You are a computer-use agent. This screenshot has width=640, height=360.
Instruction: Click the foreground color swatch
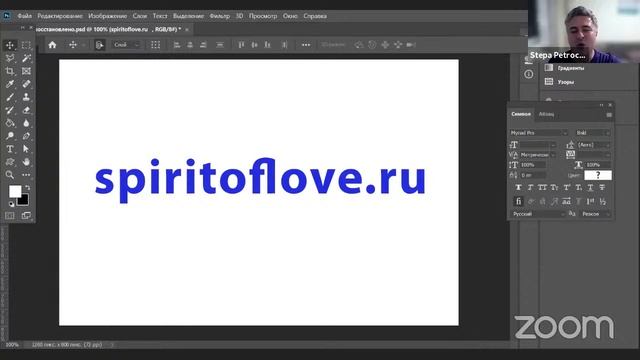point(15,191)
